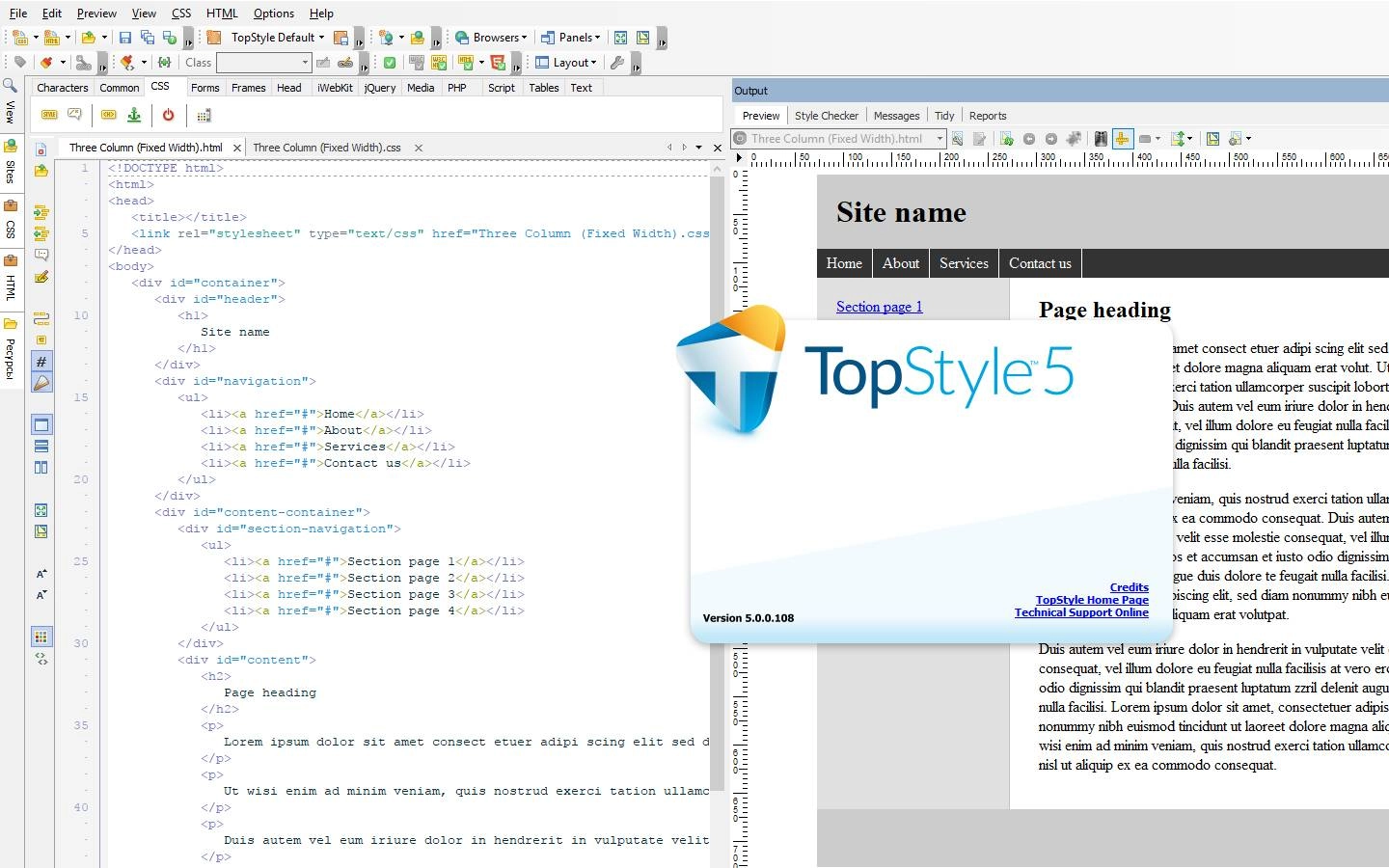Image resolution: width=1389 pixels, height=868 pixels.
Task: Close the Three Column (Fixed Width).html tab
Action: (x=236, y=149)
